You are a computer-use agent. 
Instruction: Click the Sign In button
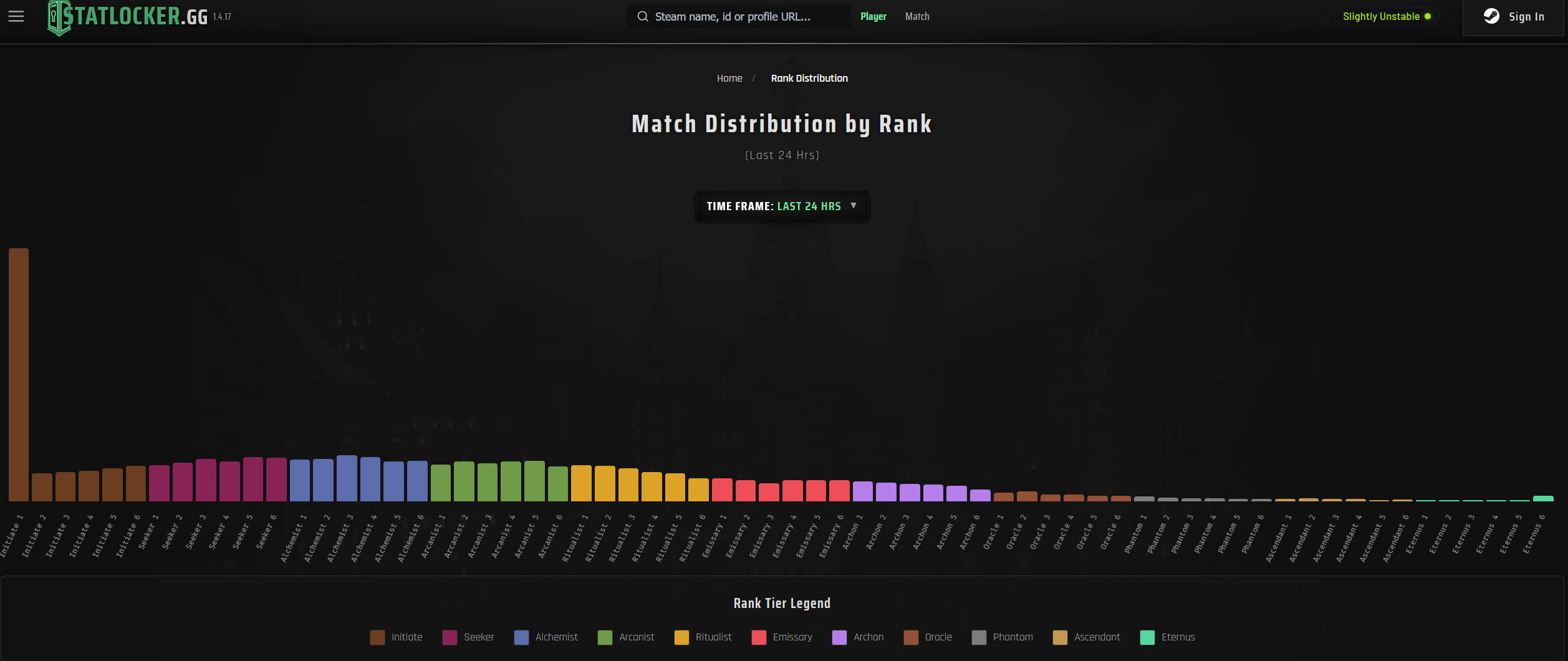point(1514,17)
